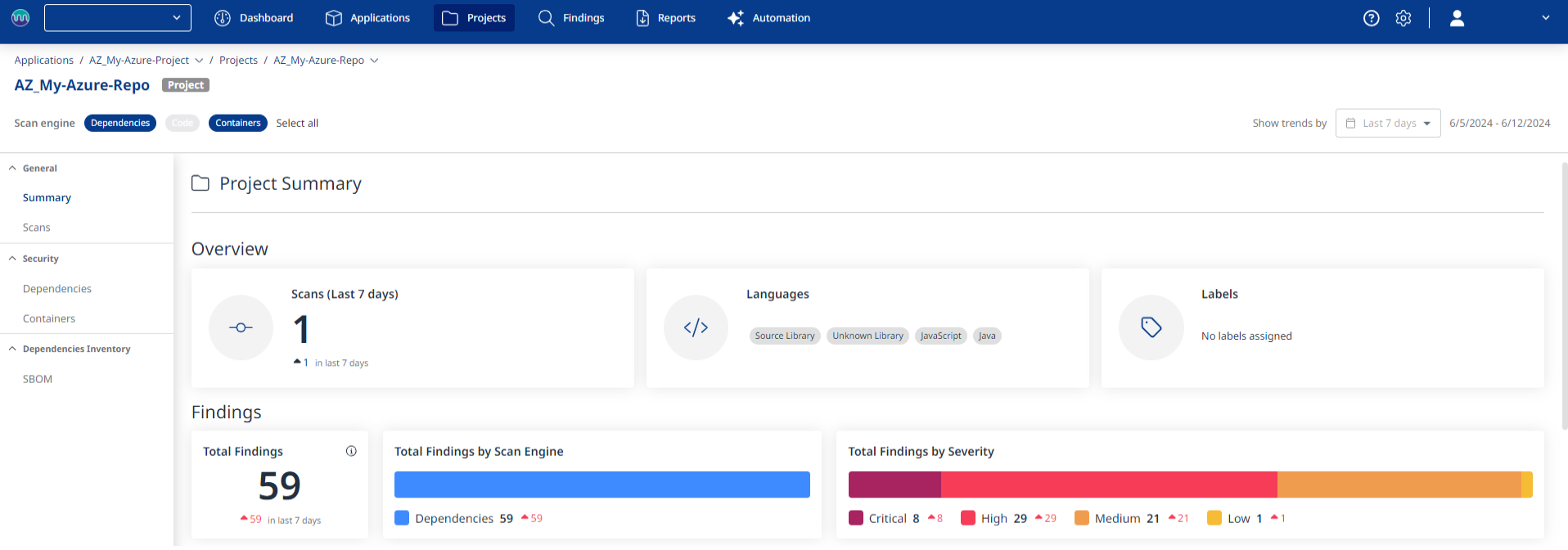Toggle the Dependencies scan engine filter
This screenshot has height=550, width=1568.
(120, 123)
